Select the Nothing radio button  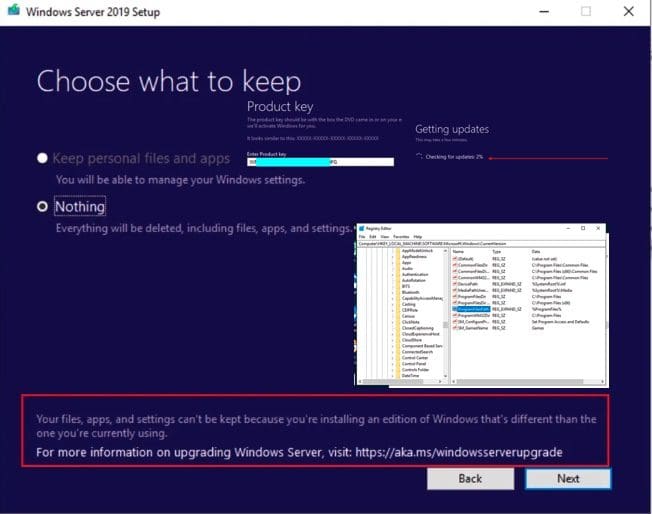pos(42,207)
